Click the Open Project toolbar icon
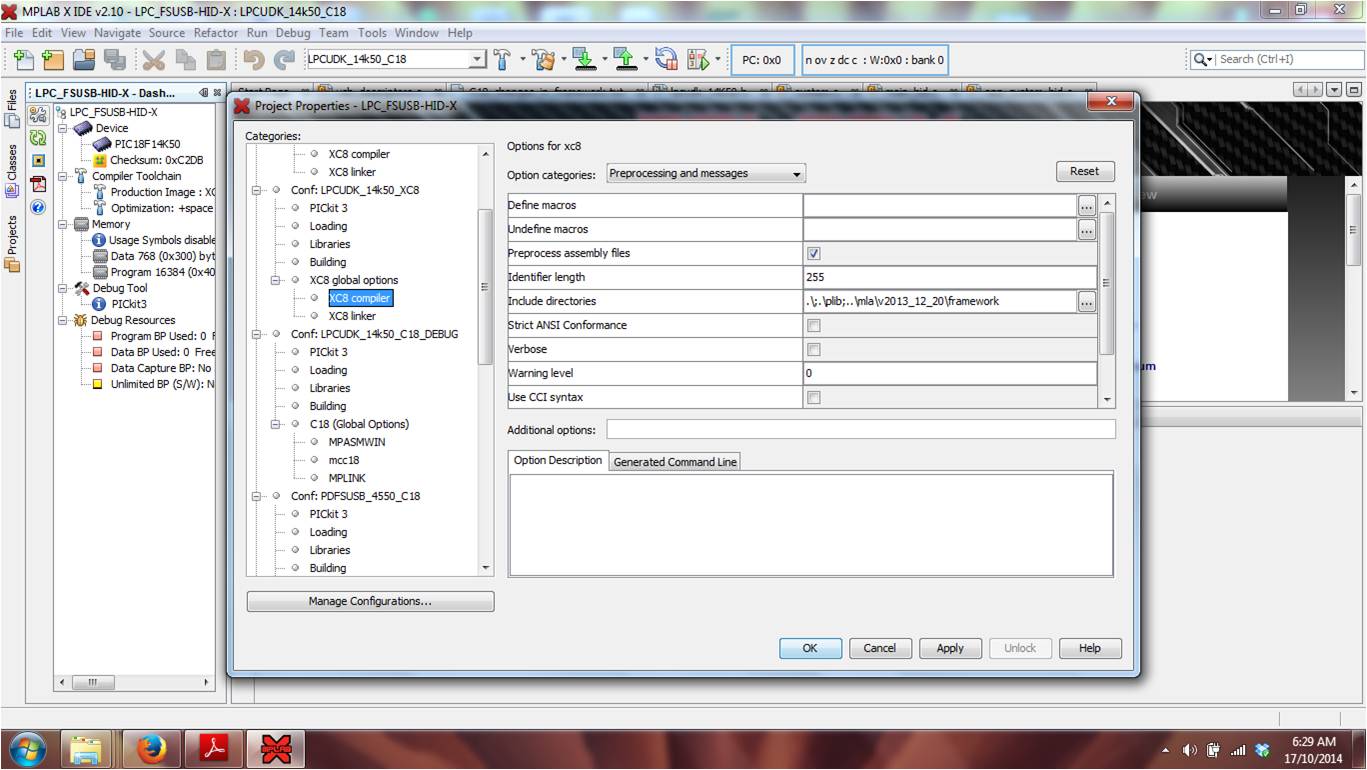1367x770 pixels. click(x=84, y=59)
